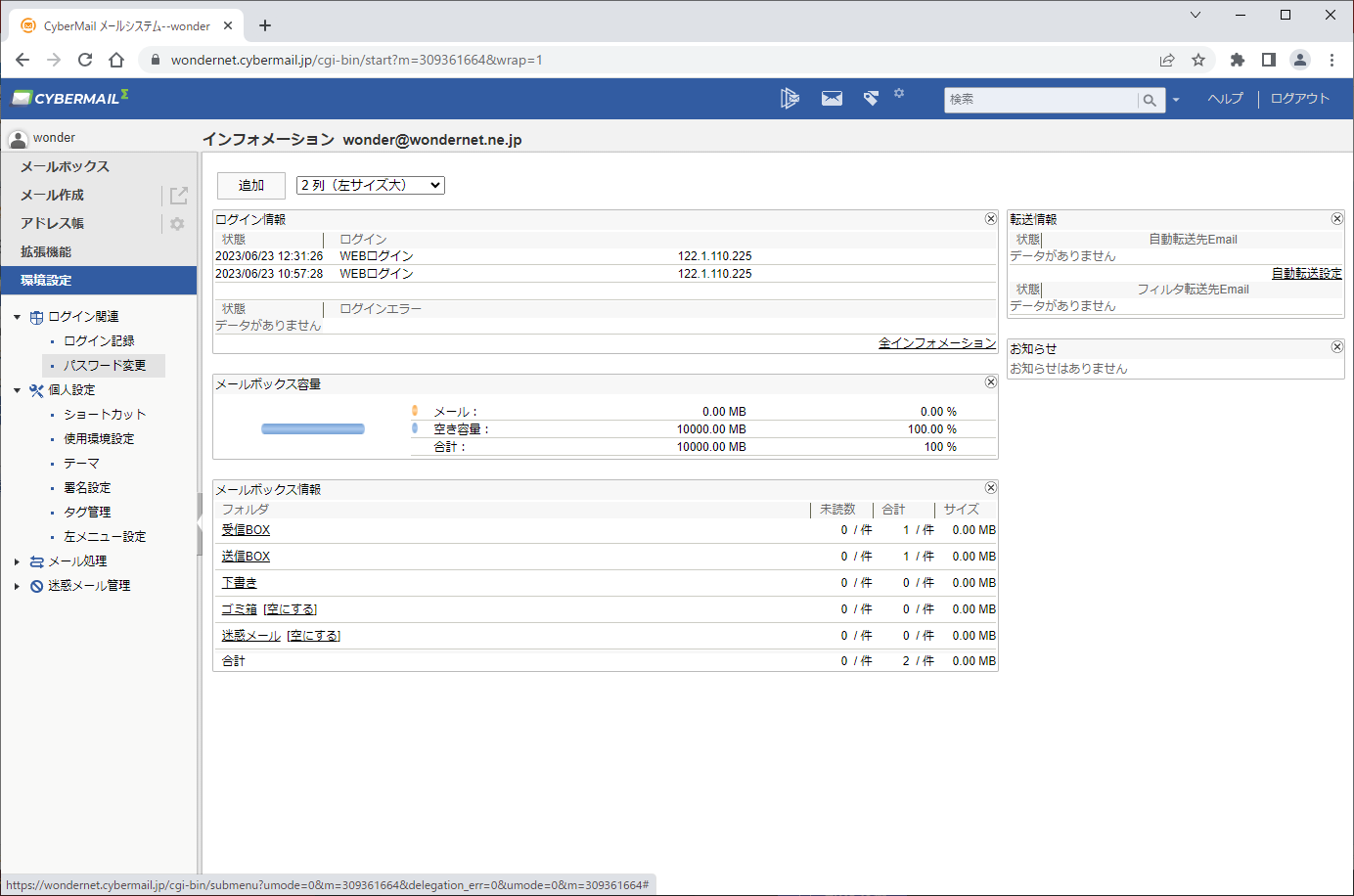Close the ログイン情報 panel
Screen dimensions: 1354x896
coord(991,219)
